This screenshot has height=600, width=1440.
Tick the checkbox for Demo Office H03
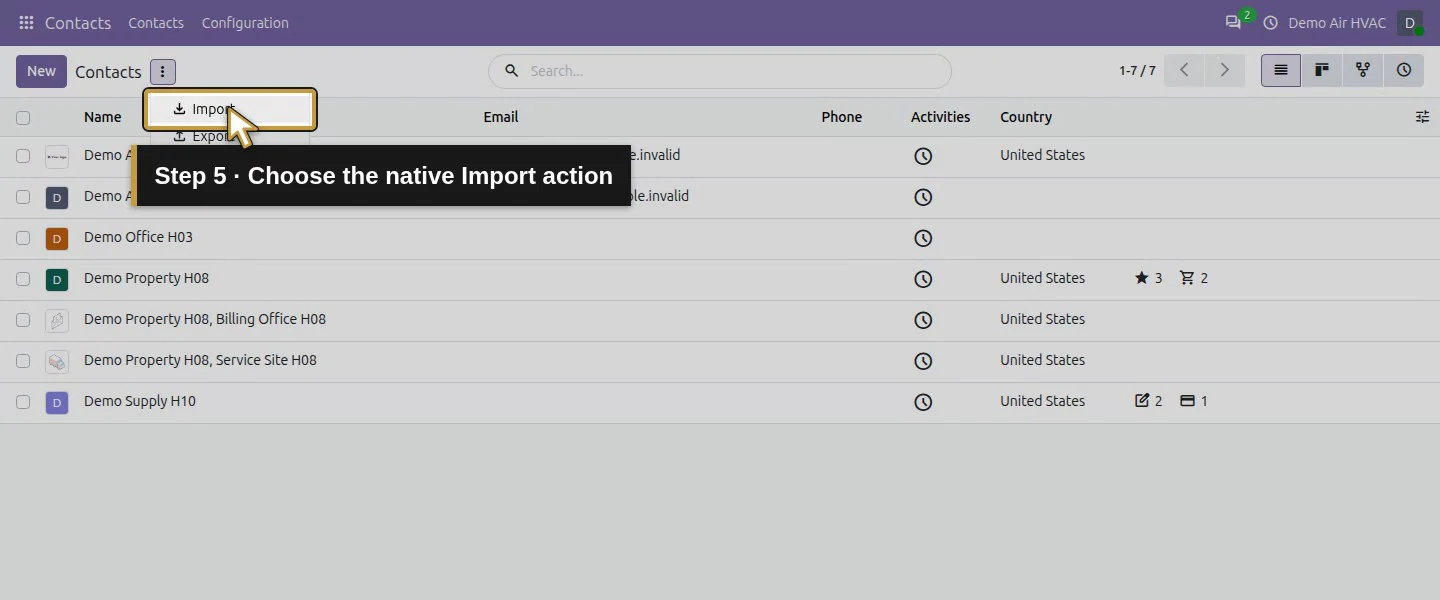click(x=23, y=238)
